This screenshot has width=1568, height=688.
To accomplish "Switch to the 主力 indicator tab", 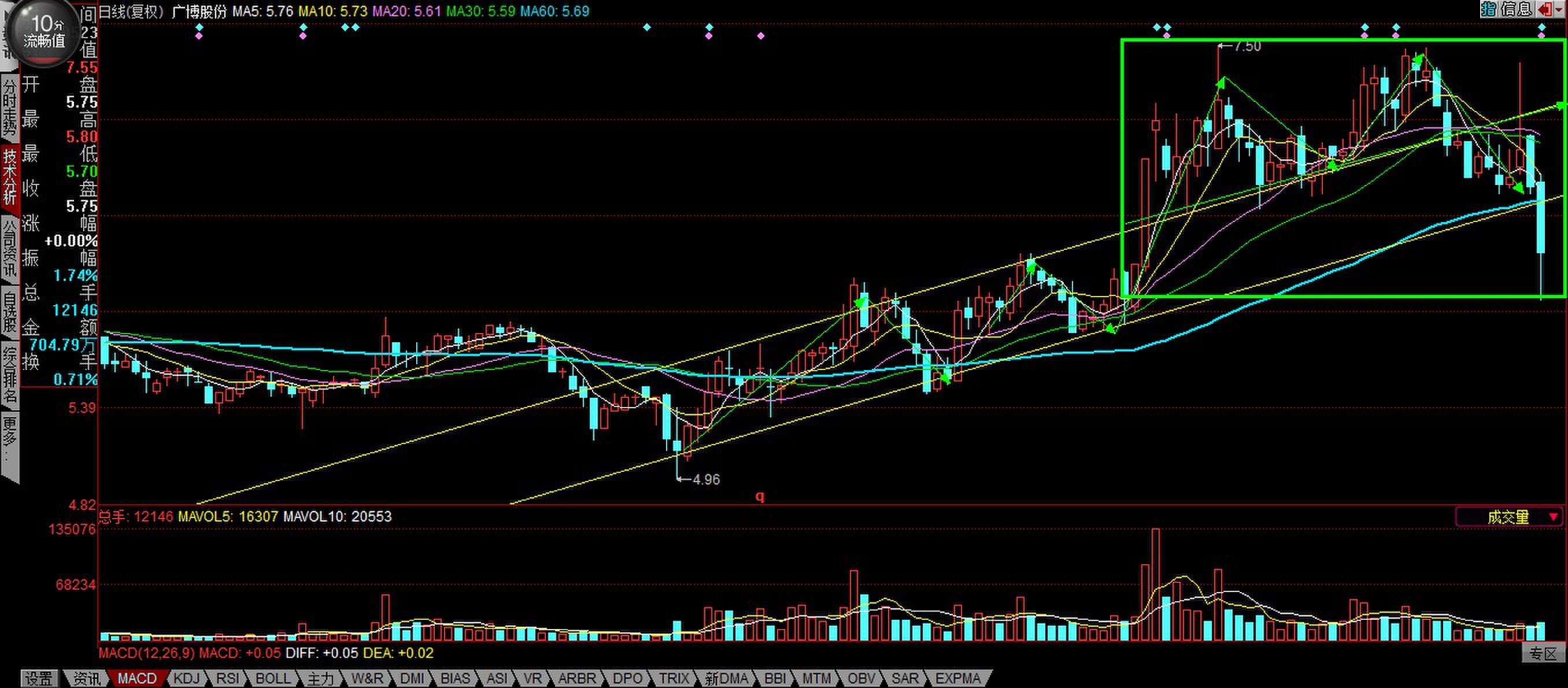I will pyautogui.click(x=320, y=678).
